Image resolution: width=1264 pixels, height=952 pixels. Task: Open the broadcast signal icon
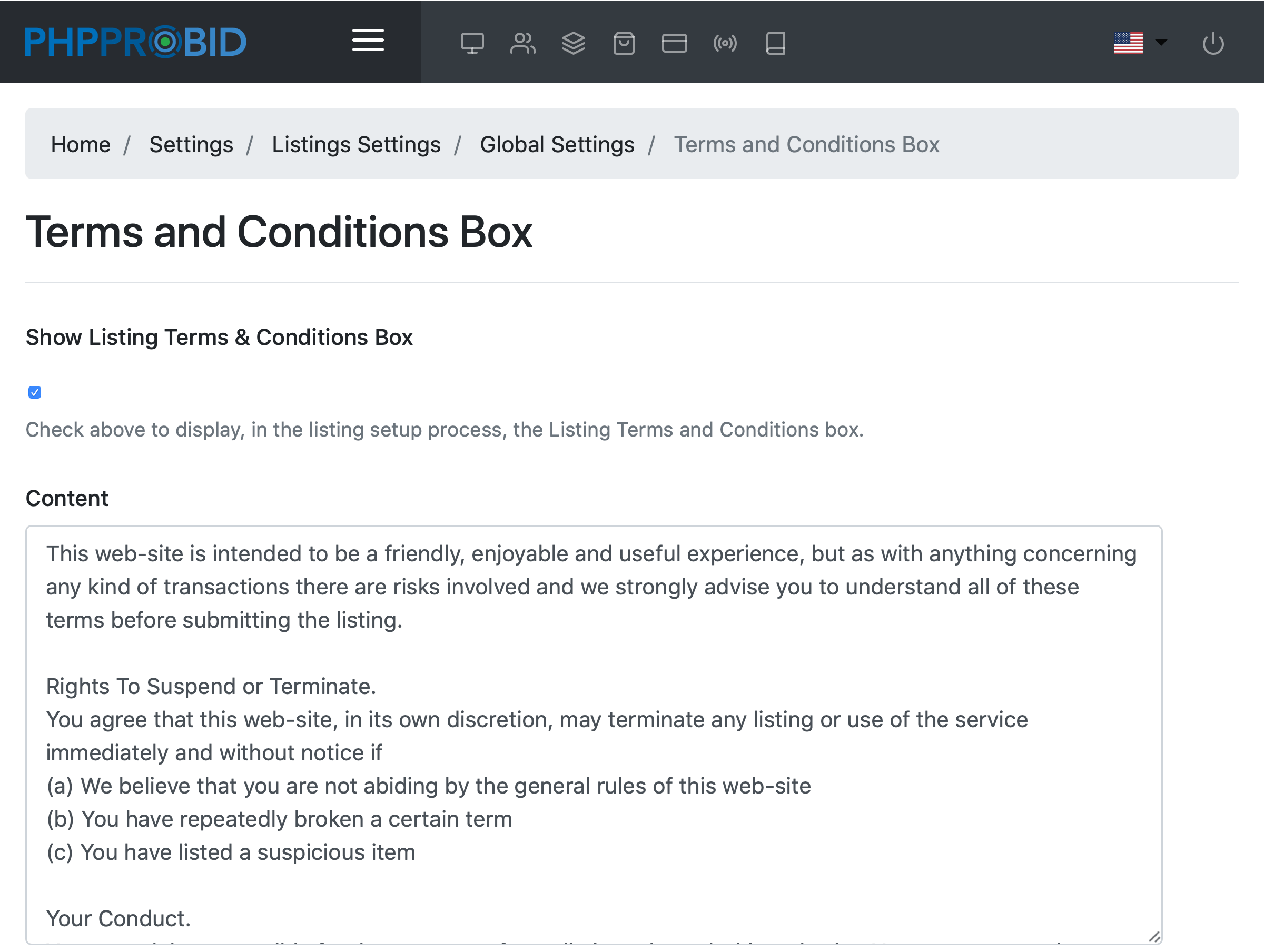(x=725, y=43)
